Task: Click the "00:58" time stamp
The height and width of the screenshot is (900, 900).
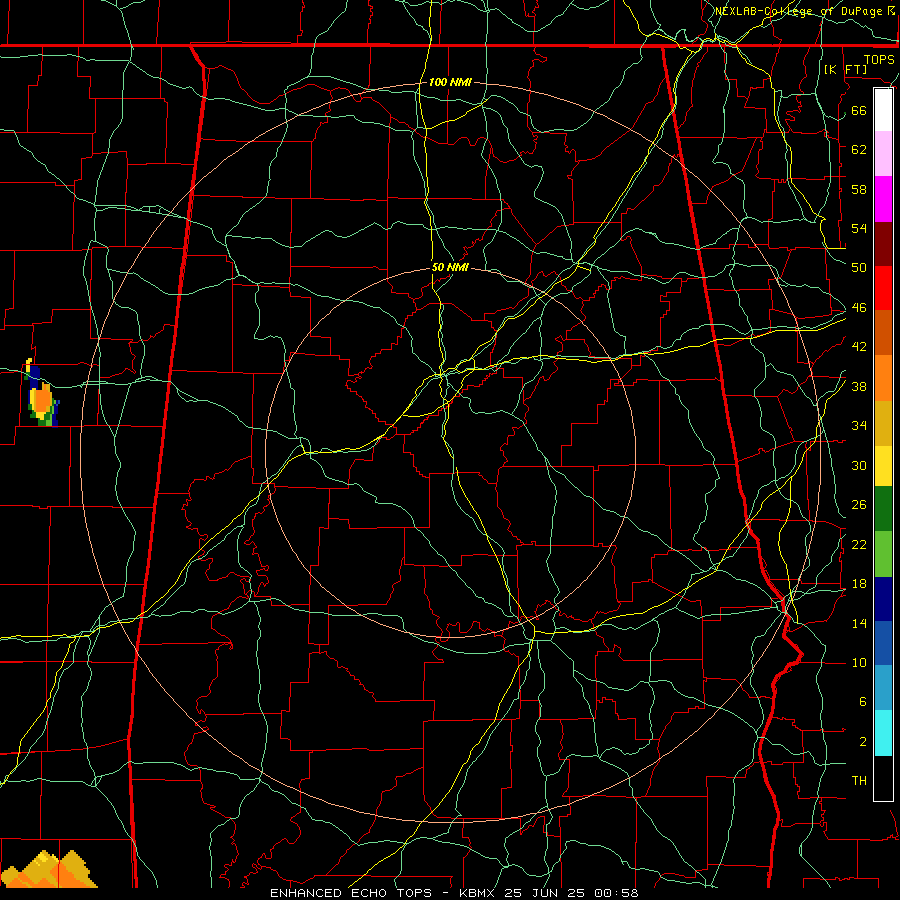Action: tap(616, 893)
